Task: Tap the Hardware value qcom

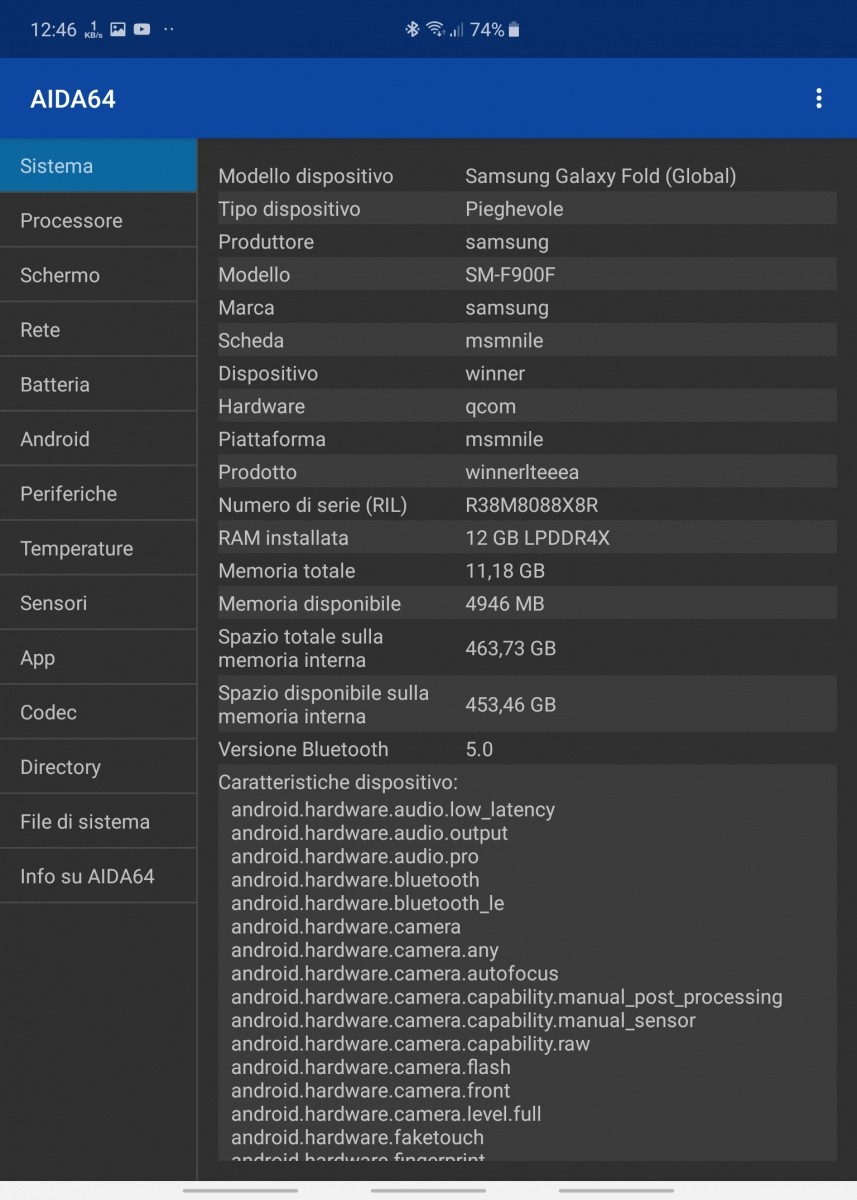Action: [491, 407]
